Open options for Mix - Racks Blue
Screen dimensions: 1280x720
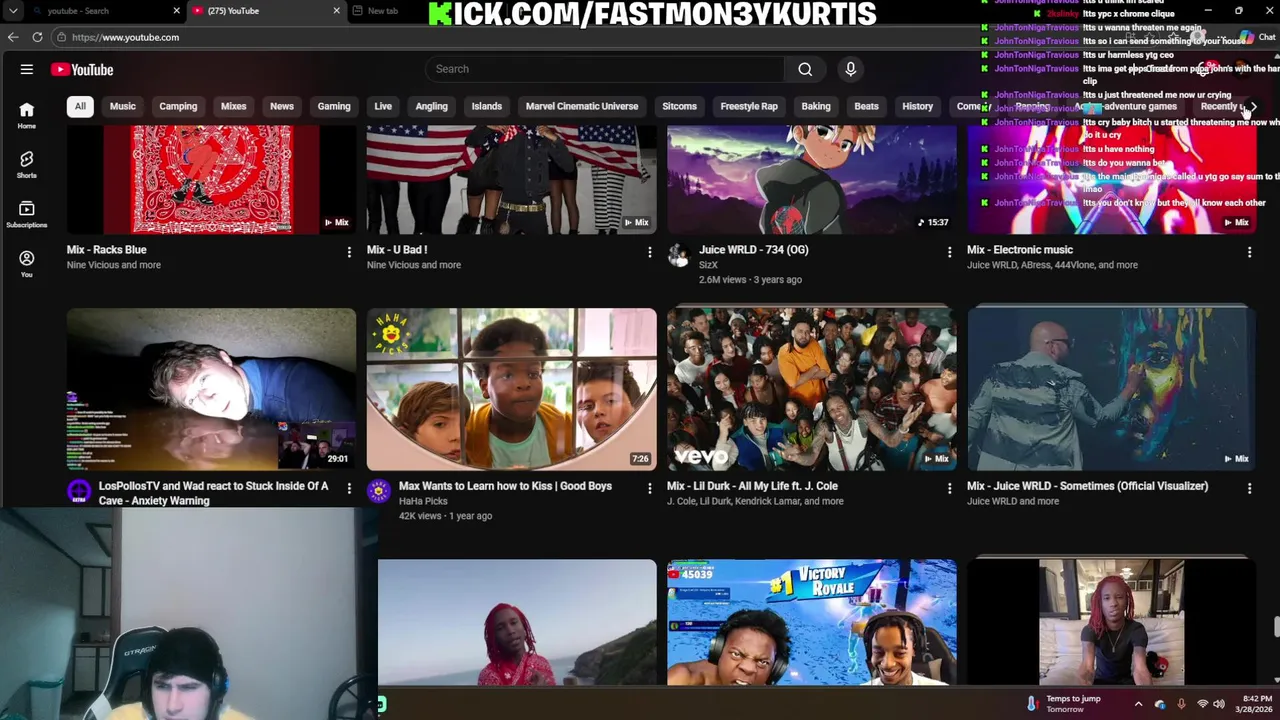coord(349,252)
